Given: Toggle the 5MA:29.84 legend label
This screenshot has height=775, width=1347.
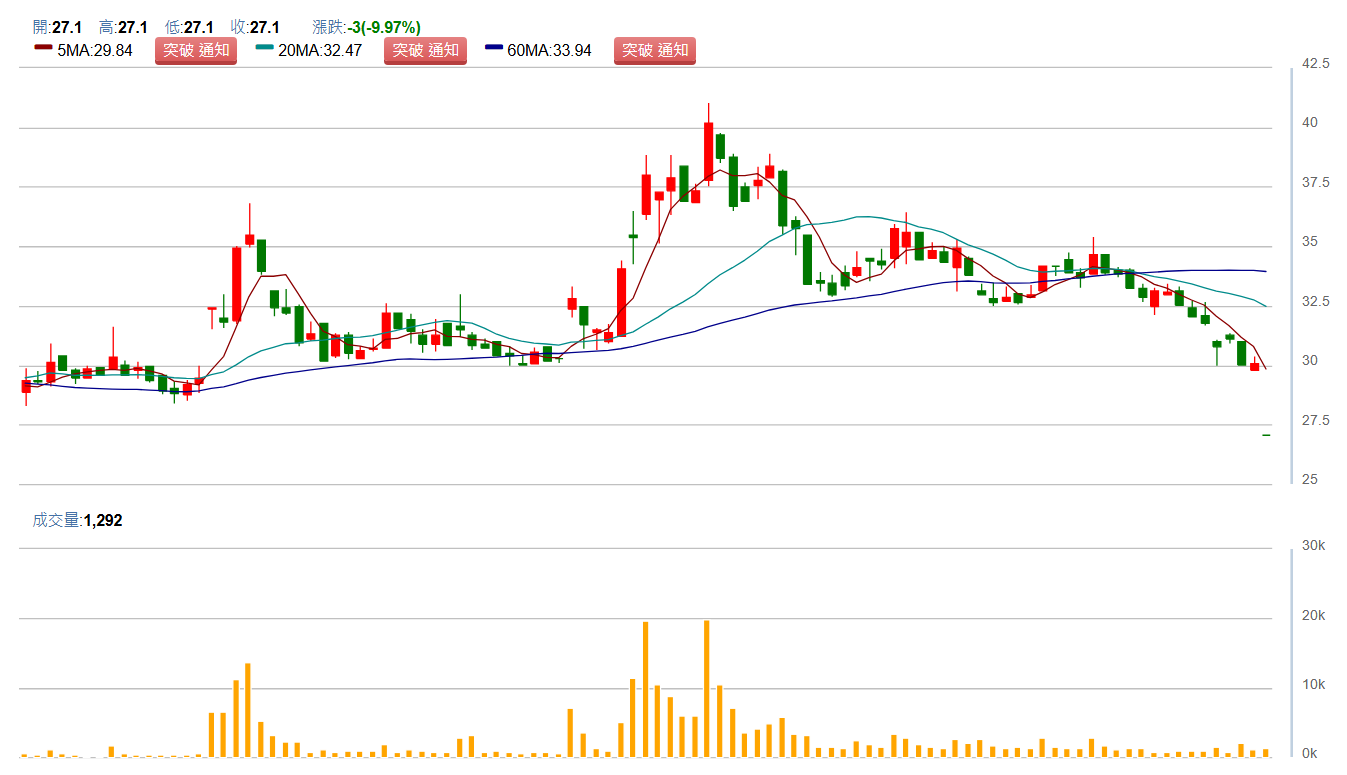Looking at the screenshot, I should pos(95,51).
